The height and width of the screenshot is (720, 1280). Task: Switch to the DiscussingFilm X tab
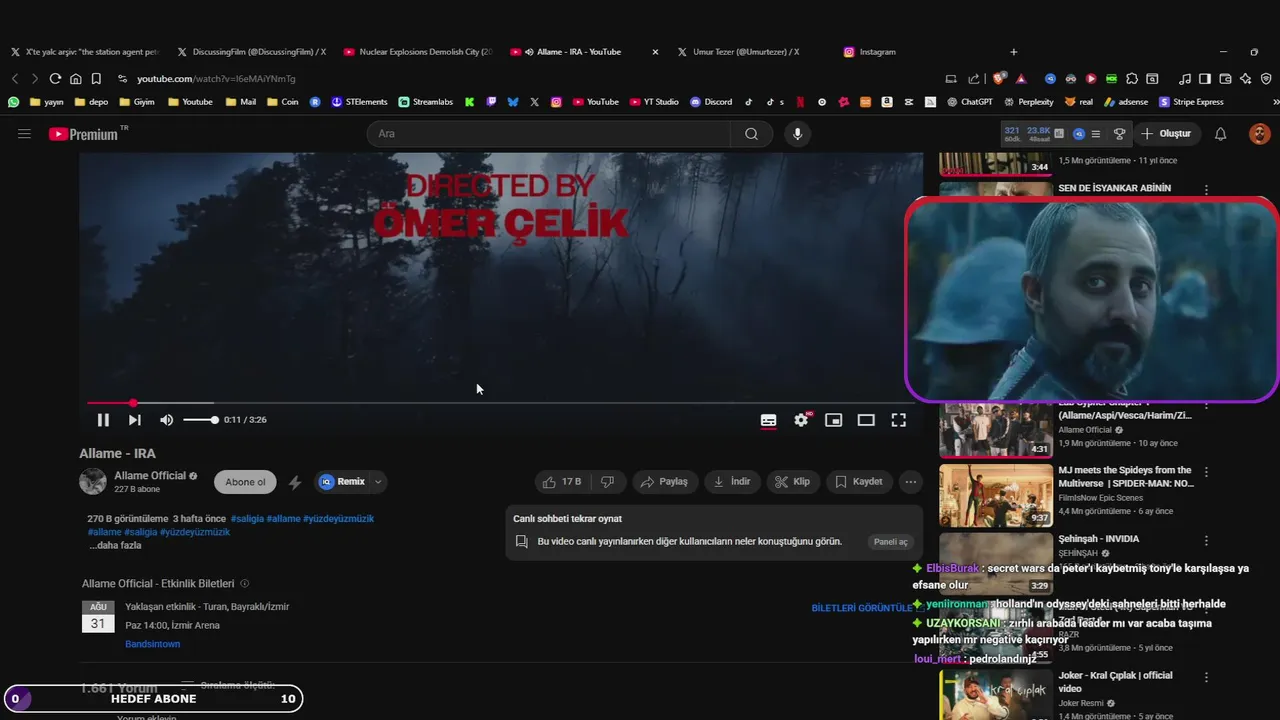251,52
